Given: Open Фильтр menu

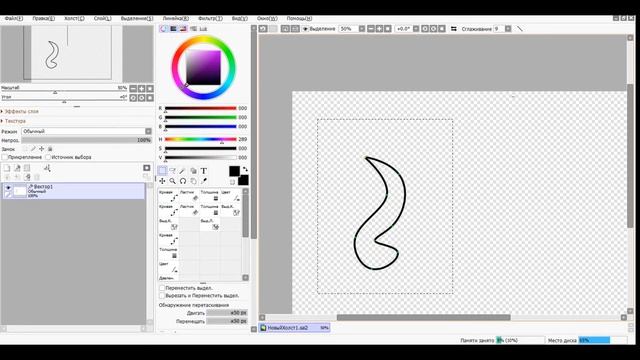Looking at the screenshot, I should tap(210, 18).
